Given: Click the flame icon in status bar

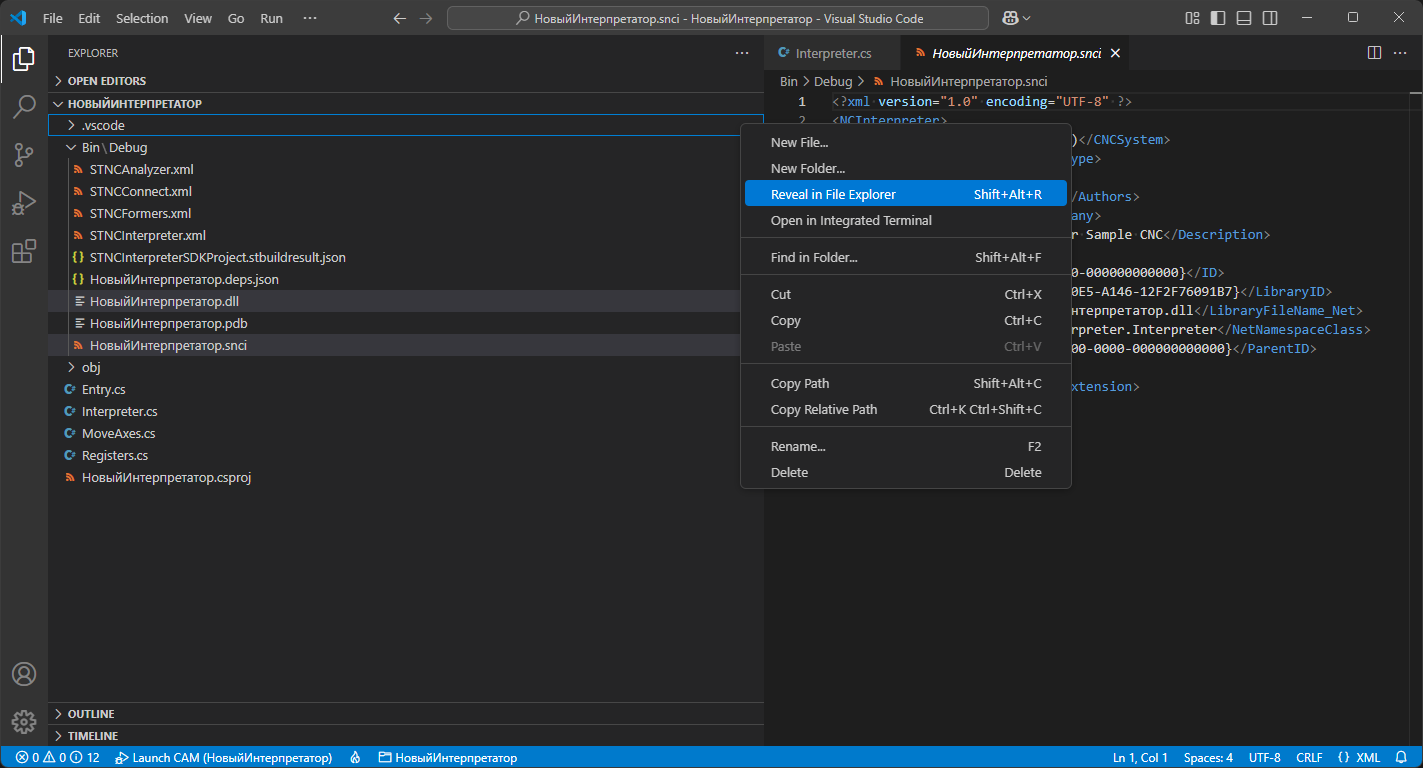Looking at the screenshot, I should [355, 758].
